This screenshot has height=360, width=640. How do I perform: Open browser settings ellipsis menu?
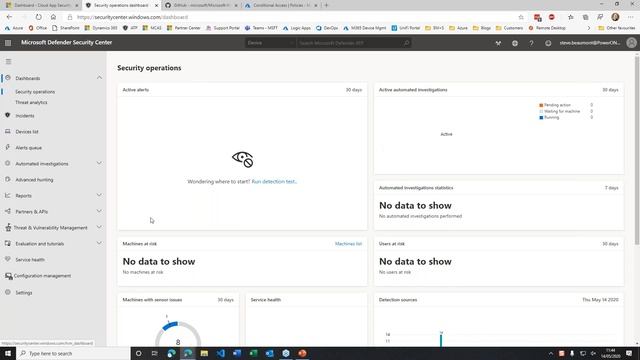point(631,17)
